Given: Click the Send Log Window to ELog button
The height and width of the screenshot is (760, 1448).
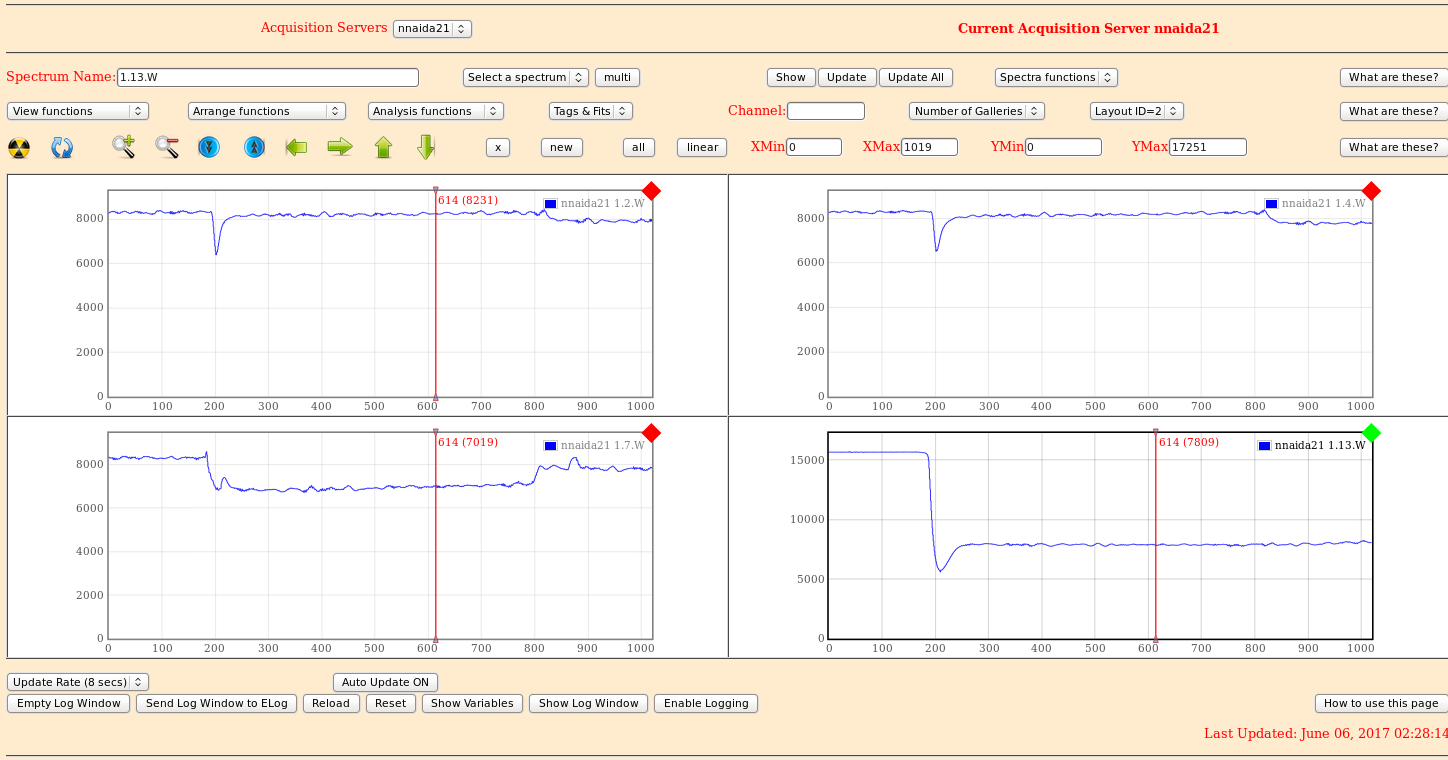Looking at the screenshot, I should pyautogui.click(x=216, y=703).
